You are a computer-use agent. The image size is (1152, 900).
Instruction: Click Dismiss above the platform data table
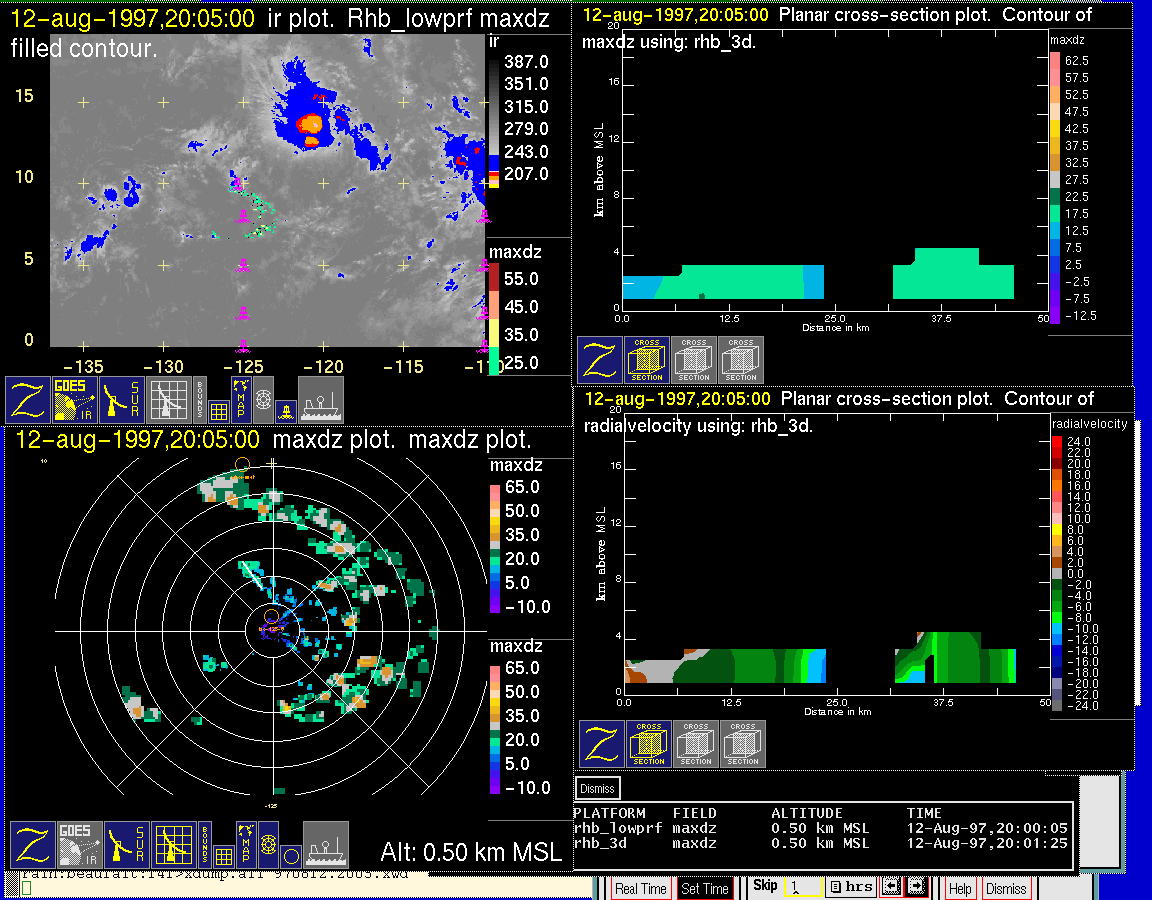click(x=598, y=788)
